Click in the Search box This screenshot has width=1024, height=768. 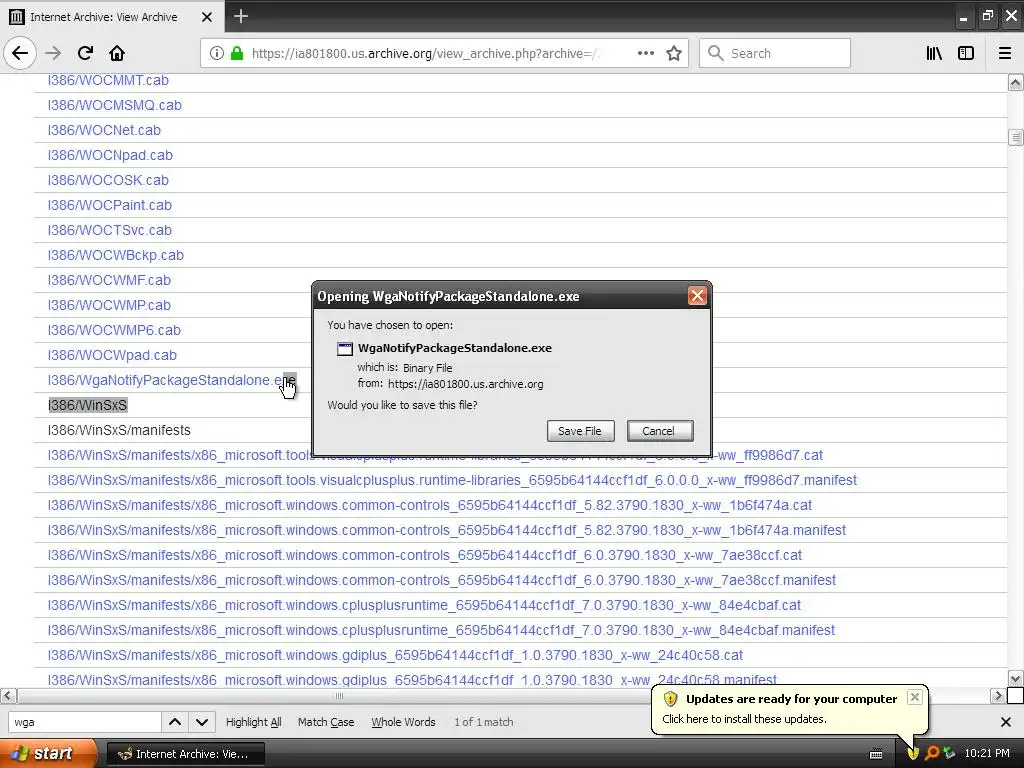(775, 53)
